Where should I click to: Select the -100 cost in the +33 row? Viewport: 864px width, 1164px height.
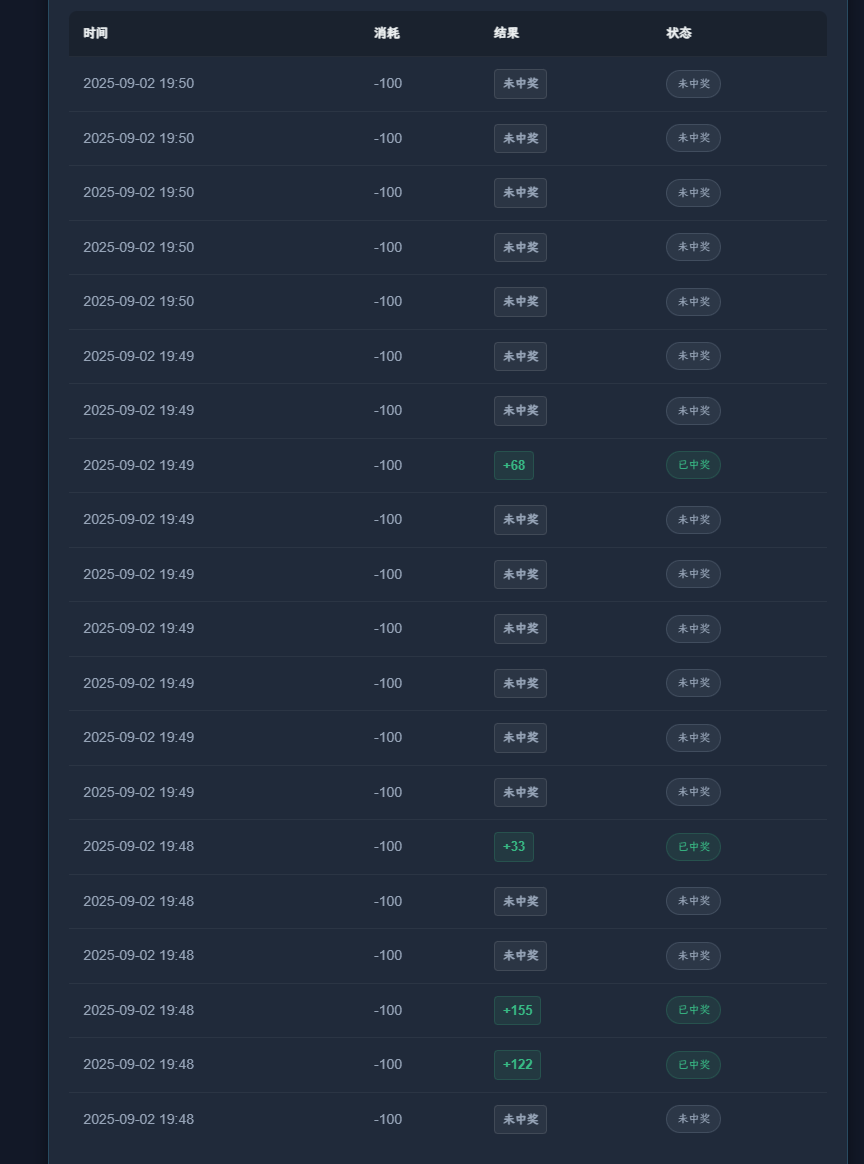tap(388, 847)
